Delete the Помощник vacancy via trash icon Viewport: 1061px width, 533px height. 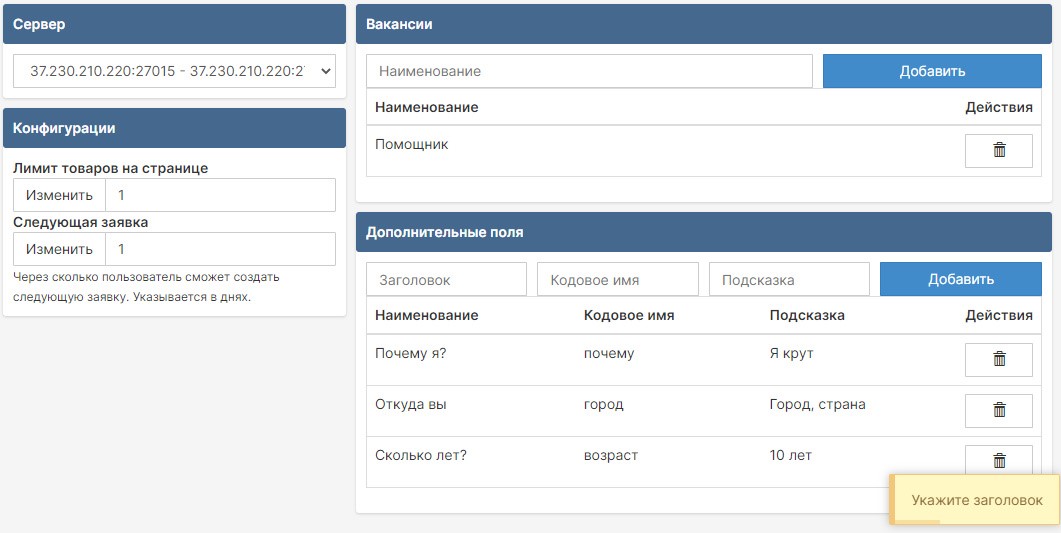pyautogui.click(x=998, y=150)
